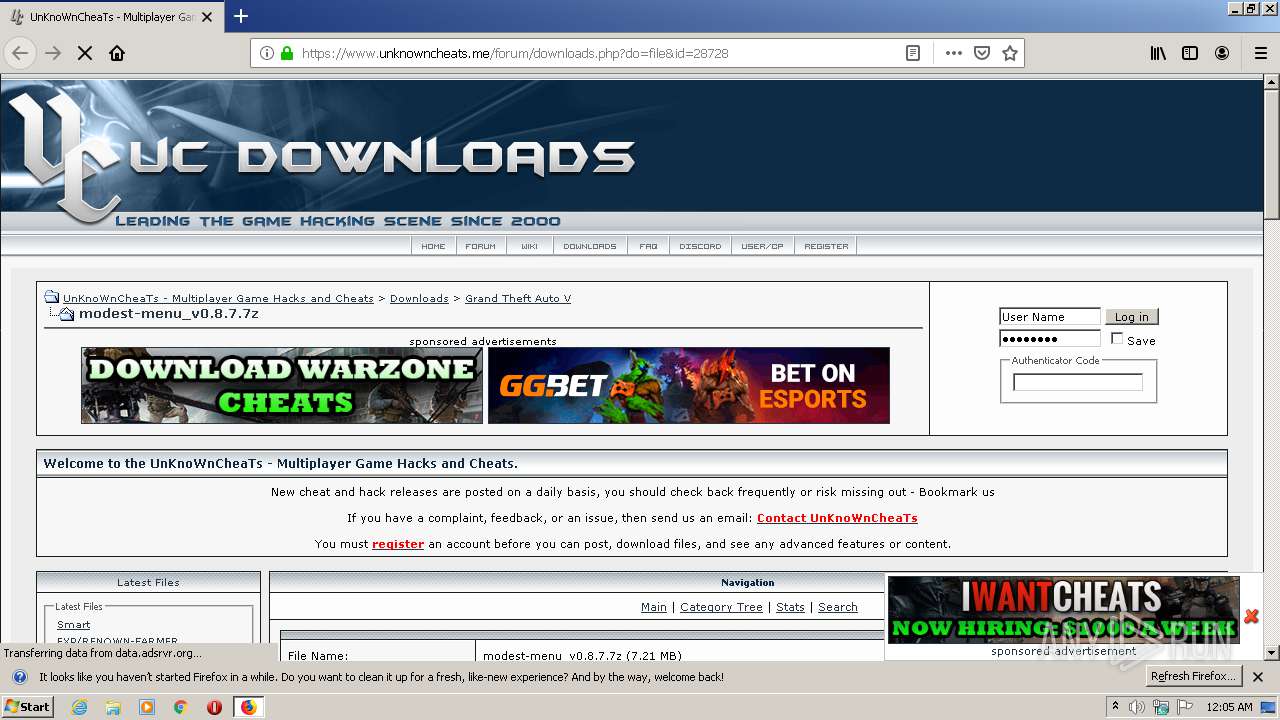This screenshot has width=1280, height=720.
Task: Open USER/CP in site navigation bar
Action: 763,246
